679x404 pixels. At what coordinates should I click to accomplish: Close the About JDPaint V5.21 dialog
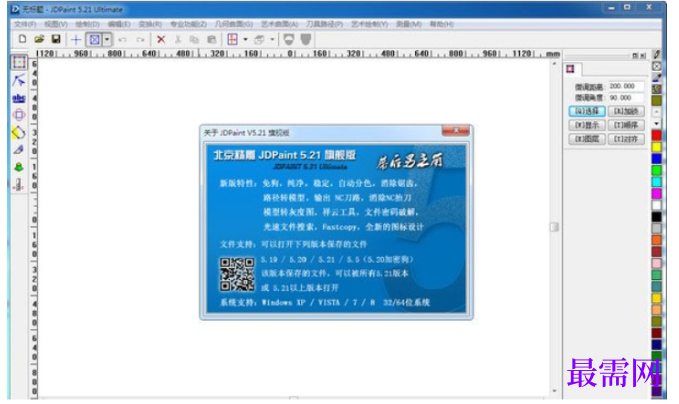point(456,130)
